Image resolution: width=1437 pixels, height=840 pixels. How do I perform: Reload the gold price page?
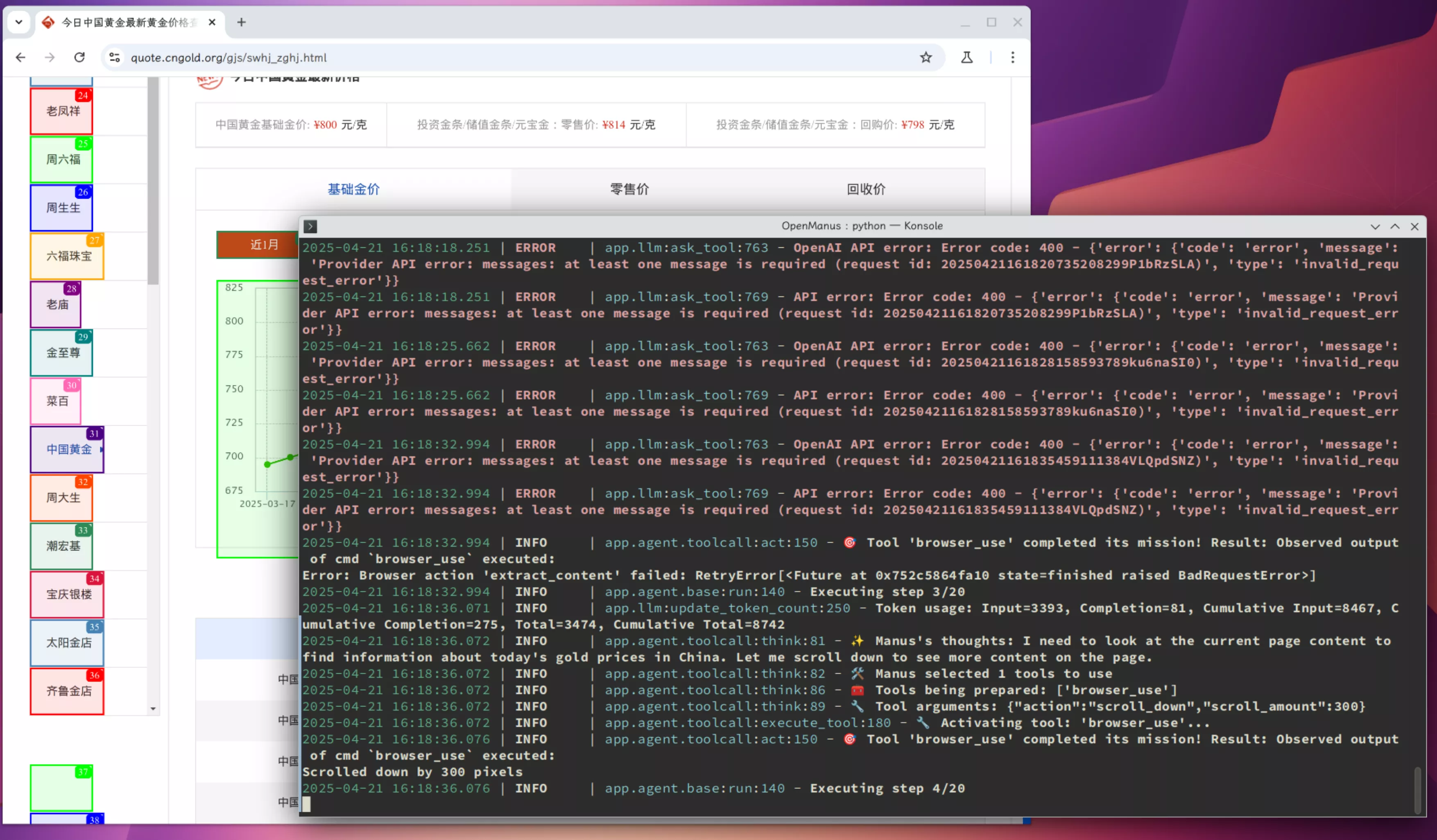(x=79, y=58)
